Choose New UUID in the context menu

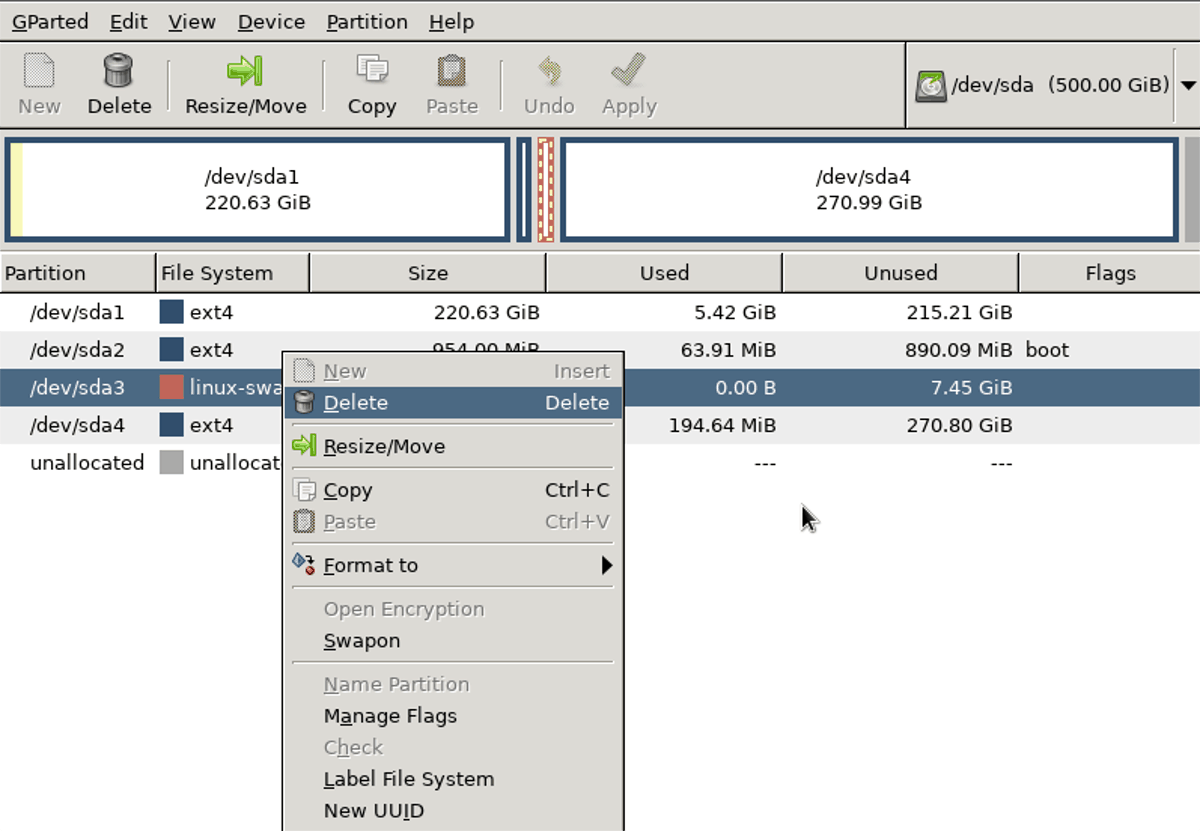click(453, 811)
